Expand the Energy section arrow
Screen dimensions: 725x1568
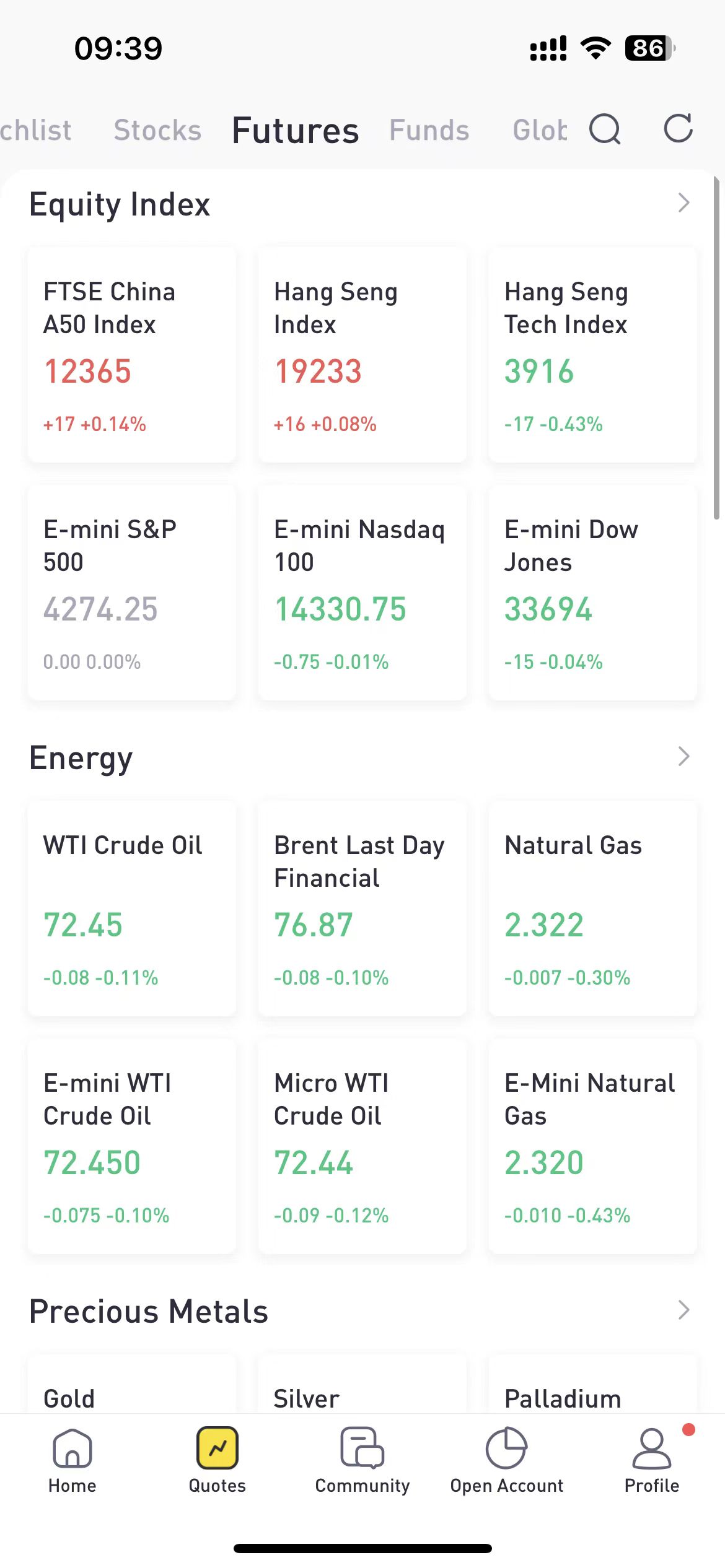coord(683,756)
